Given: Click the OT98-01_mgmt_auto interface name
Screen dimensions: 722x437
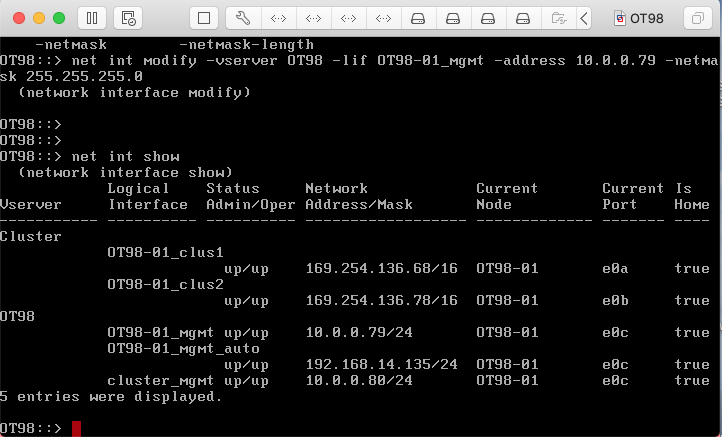Looking at the screenshot, I should [183, 349].
